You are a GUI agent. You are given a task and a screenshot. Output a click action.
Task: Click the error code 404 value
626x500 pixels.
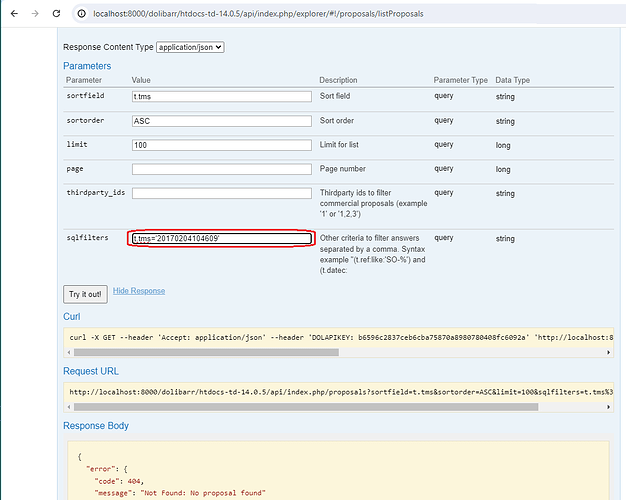point(133,481)
